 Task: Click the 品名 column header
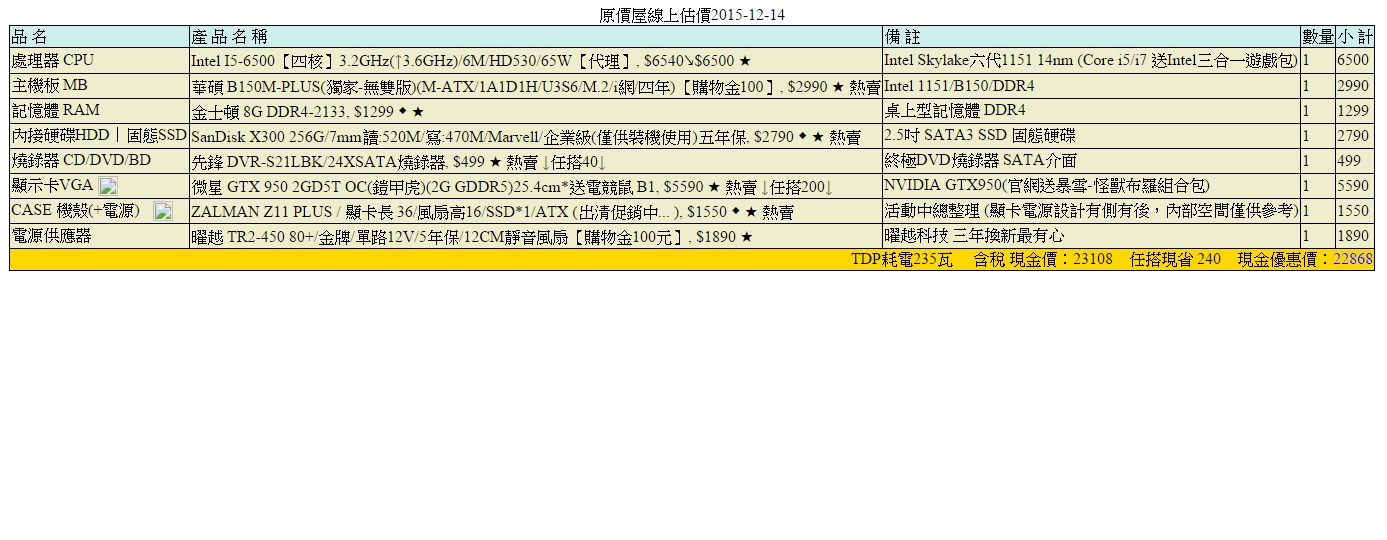click(99, 36)
